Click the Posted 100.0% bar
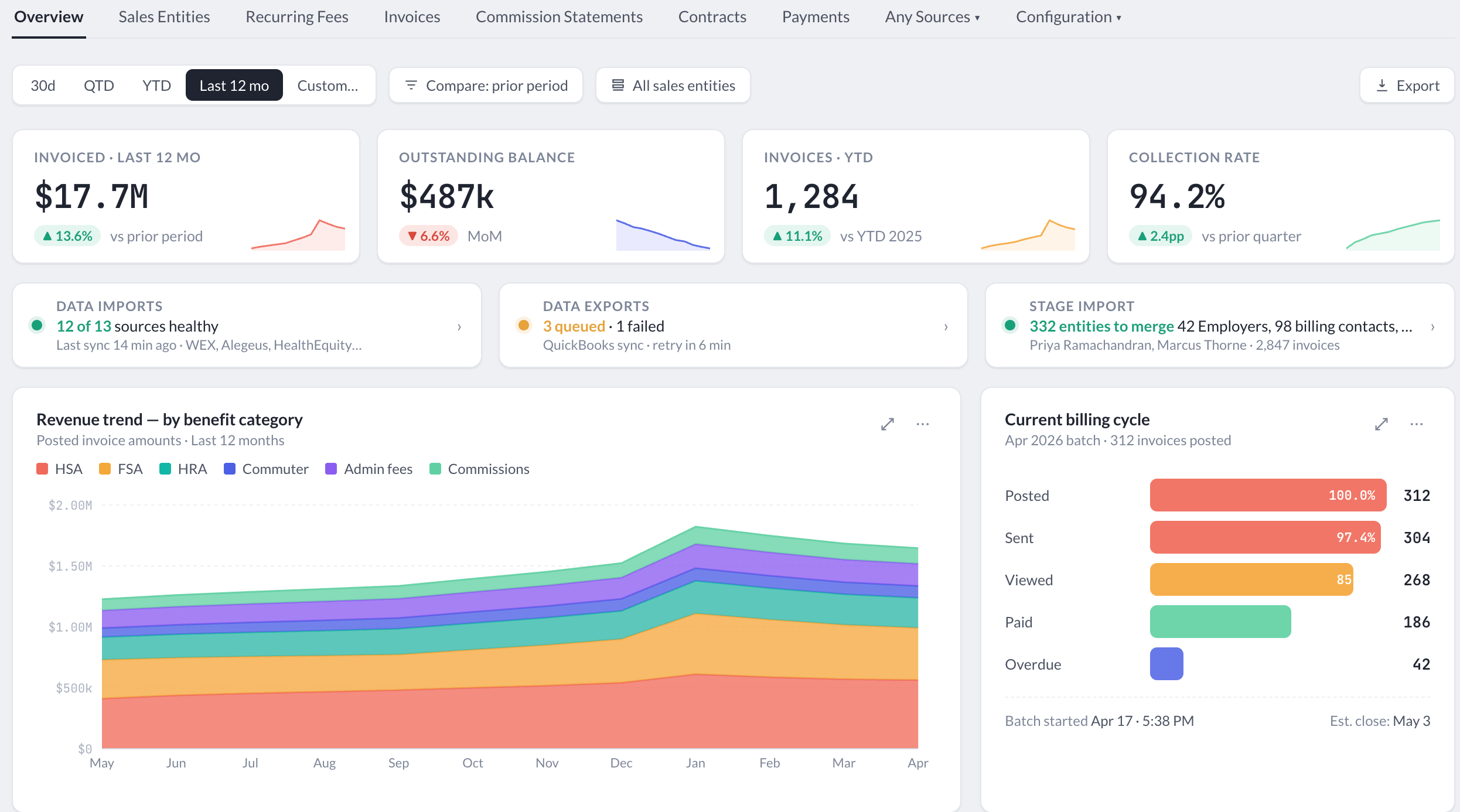Screen dimensions: 1460x812 coord(1268,496)
